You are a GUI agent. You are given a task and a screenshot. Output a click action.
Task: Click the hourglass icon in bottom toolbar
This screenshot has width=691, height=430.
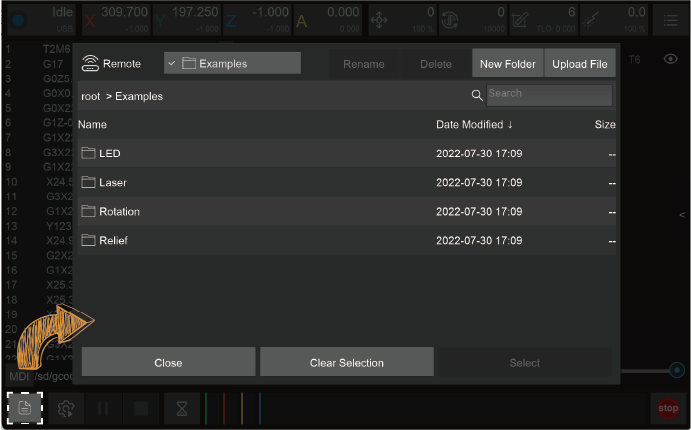[x=181, y=409]
